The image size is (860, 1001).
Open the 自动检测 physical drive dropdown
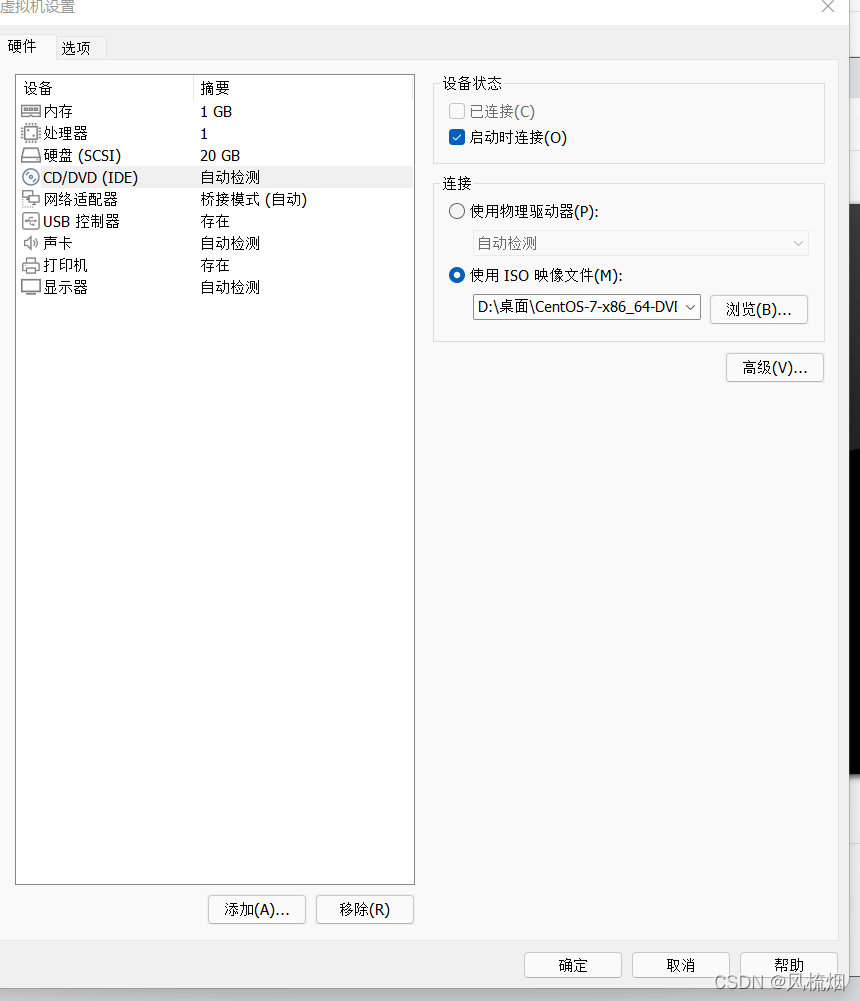(x=640, y=243)
